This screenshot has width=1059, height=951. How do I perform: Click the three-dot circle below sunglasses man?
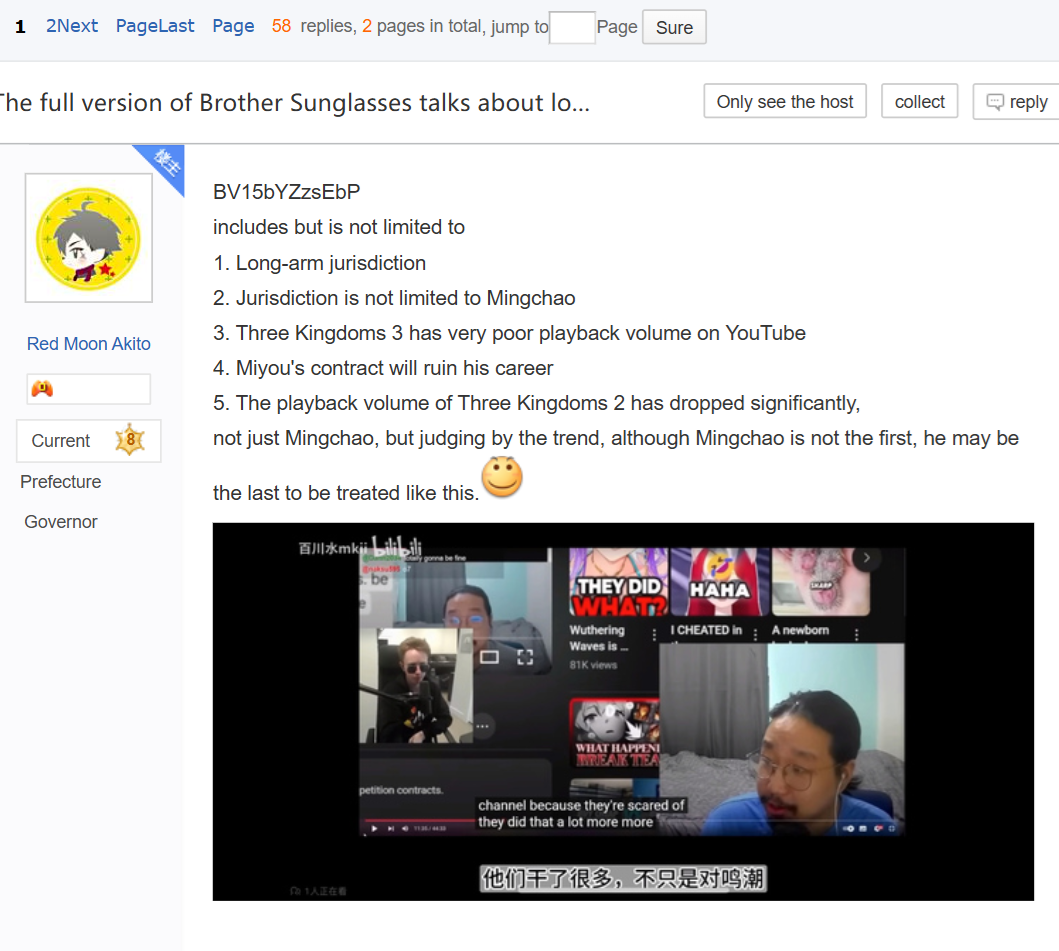[483, 726]
